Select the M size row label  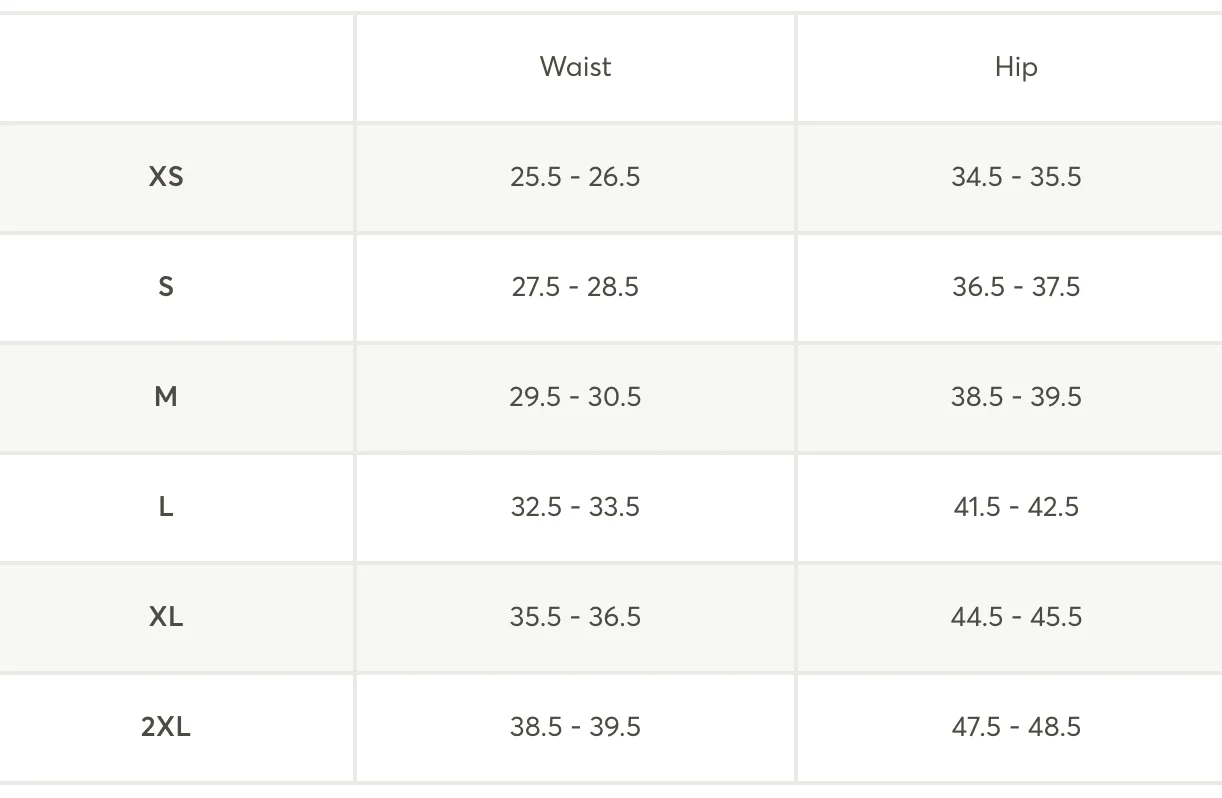tap(166, 397)
